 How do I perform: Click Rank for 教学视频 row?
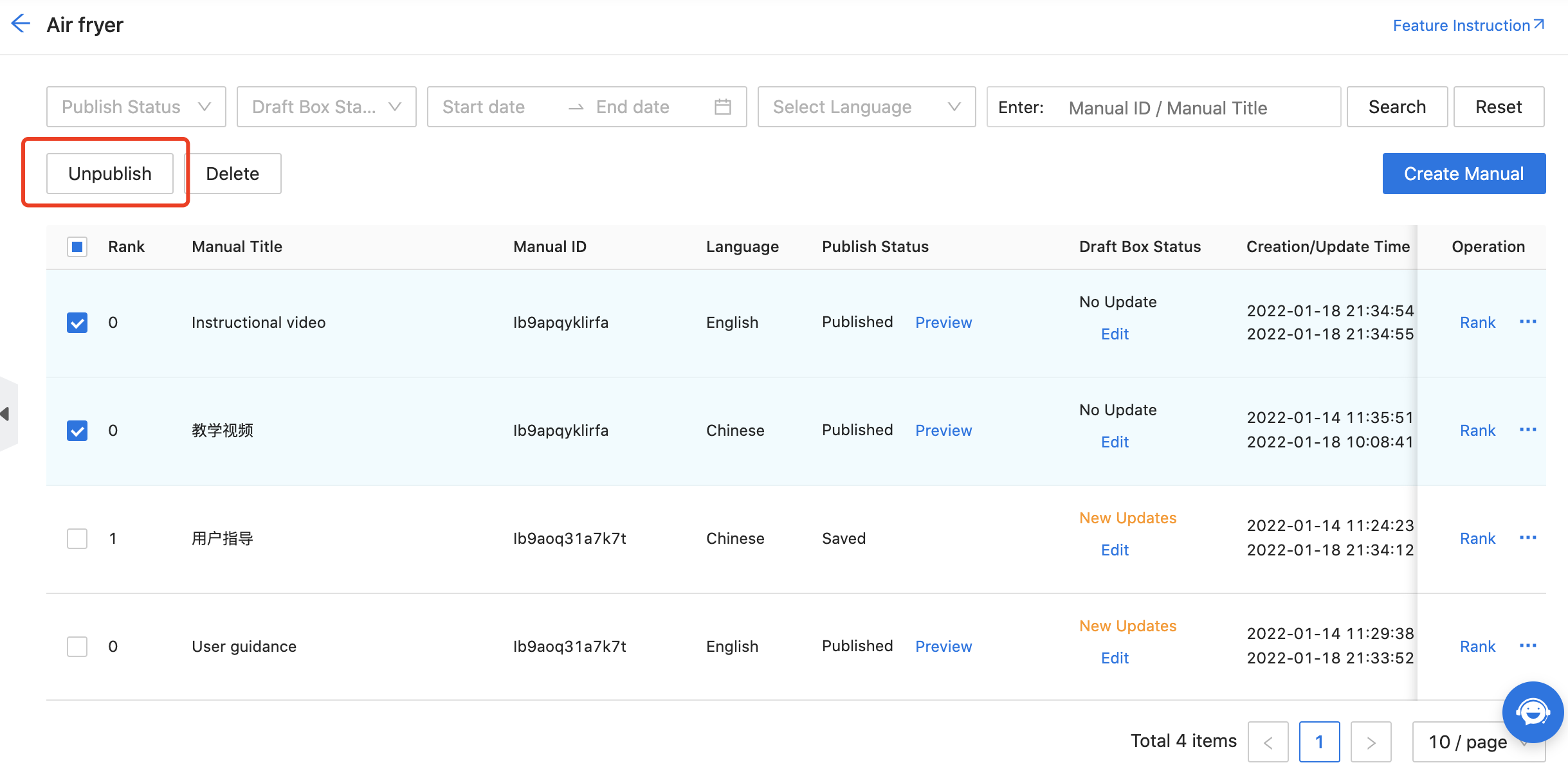(x=1478, y=430)
